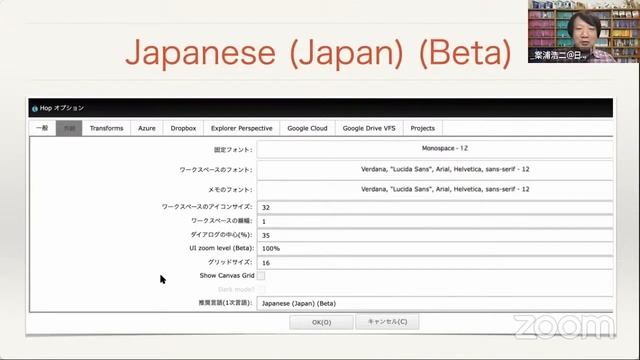Open the Projects tab
The width and height of the screenshot is (640, 360).
coord(422,128)
